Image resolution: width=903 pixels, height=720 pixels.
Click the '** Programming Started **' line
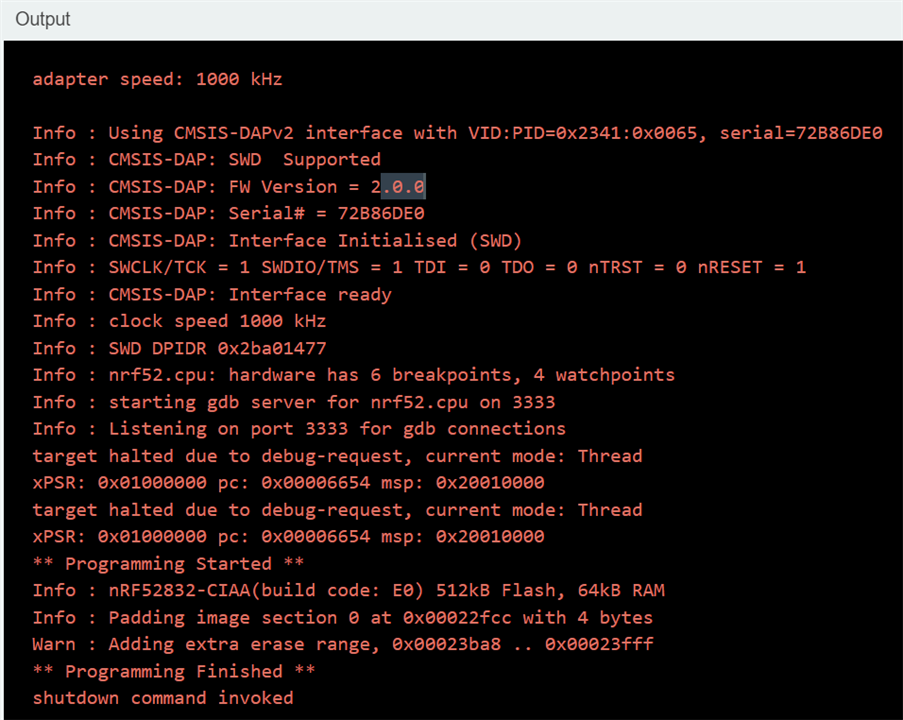pos(168,563)
